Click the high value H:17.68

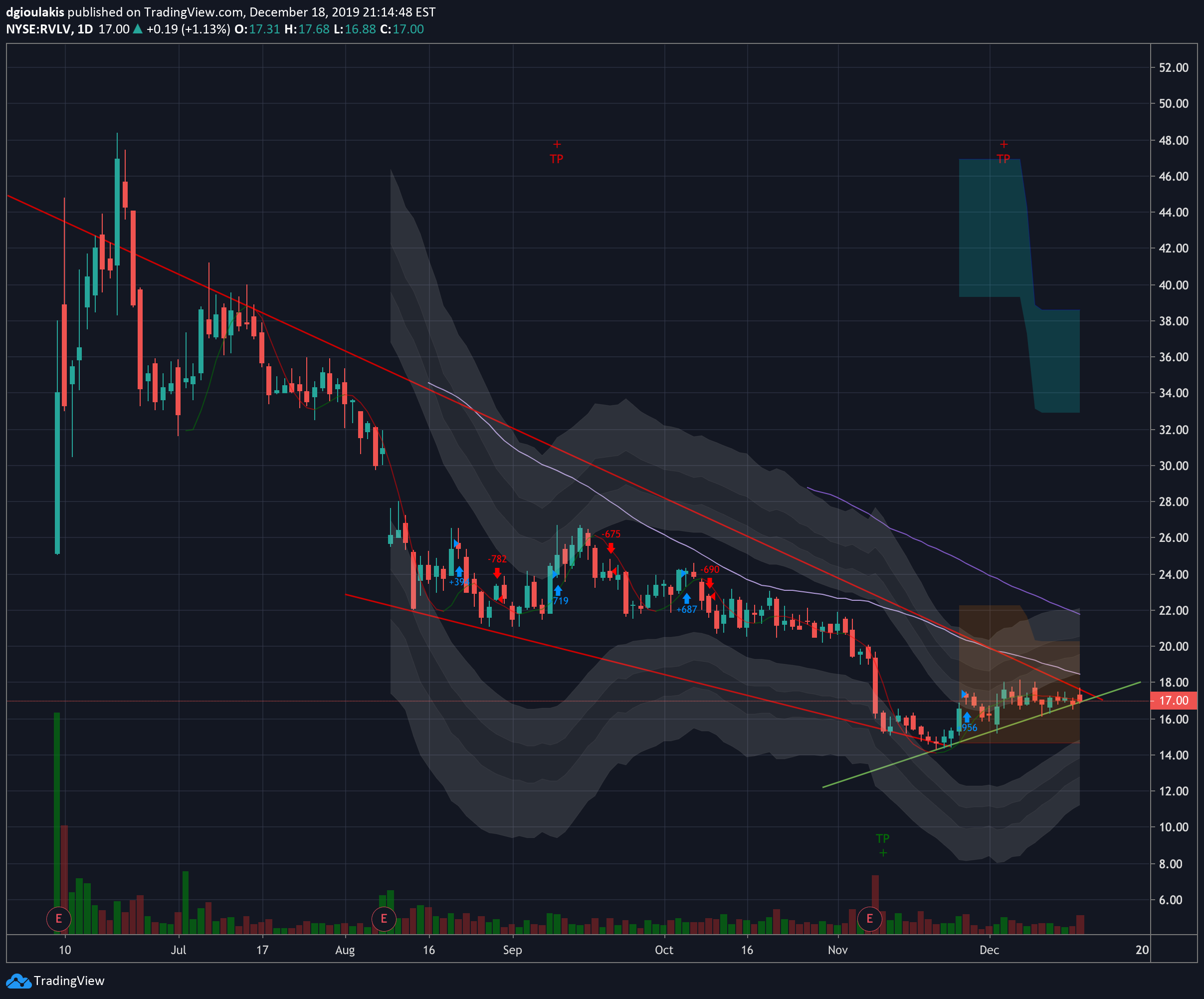click(307, 29)
